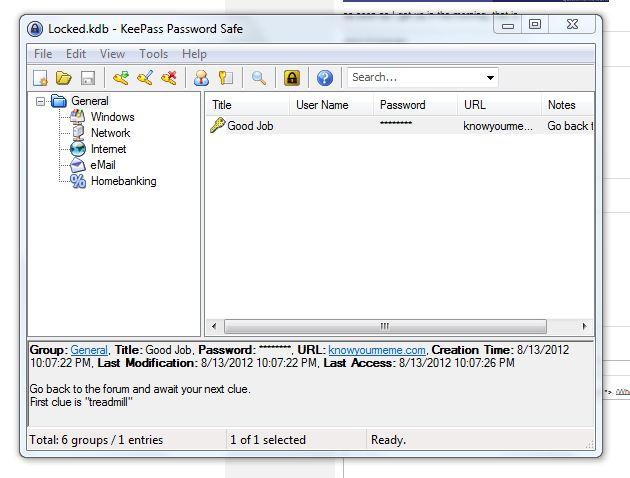
Task: Click the Windows group icon
Action: click(77, 117)
